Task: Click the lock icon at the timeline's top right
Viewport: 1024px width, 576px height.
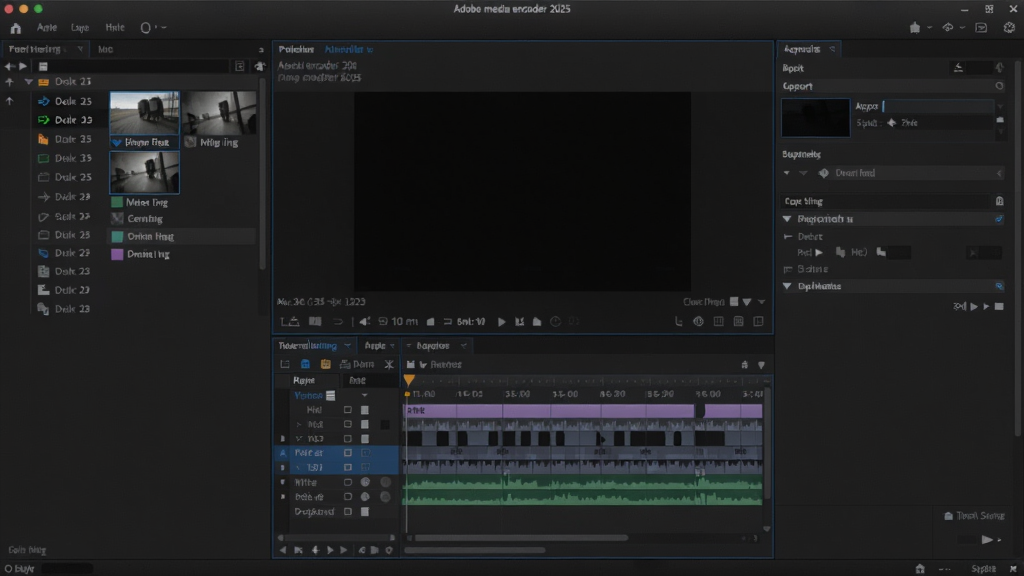Action: pos(744,365)
